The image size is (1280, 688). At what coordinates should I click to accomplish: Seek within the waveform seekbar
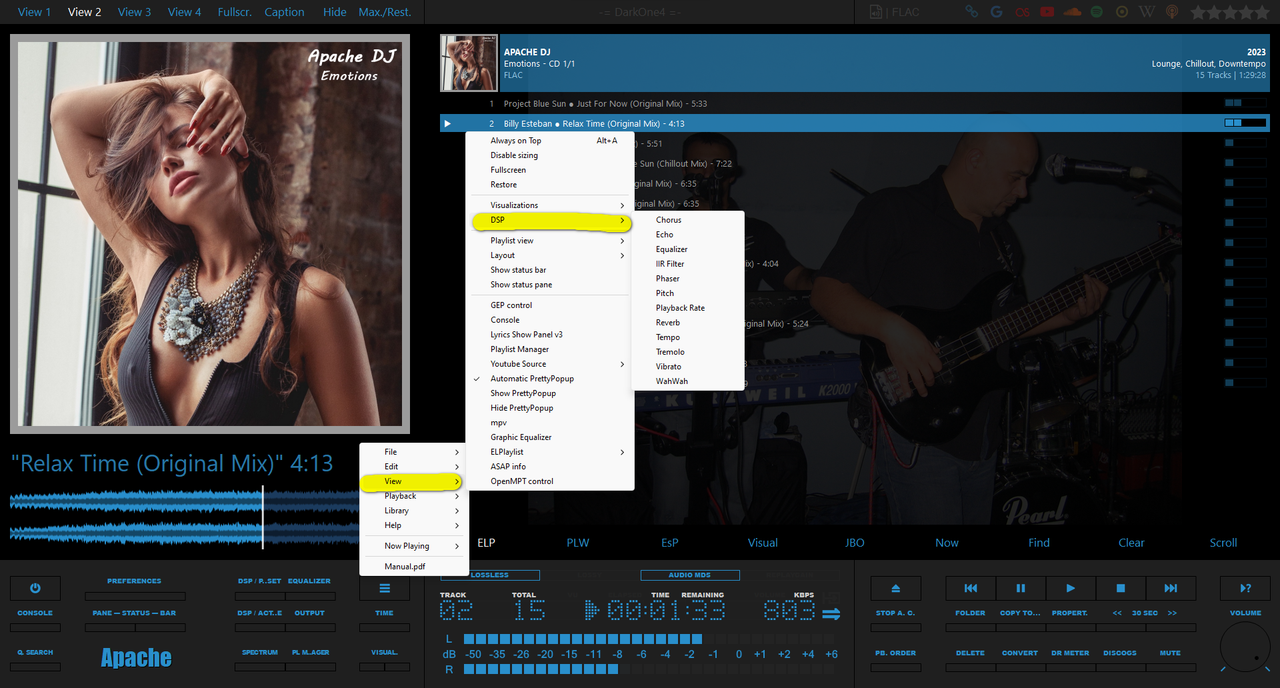[x=185, y=517]
